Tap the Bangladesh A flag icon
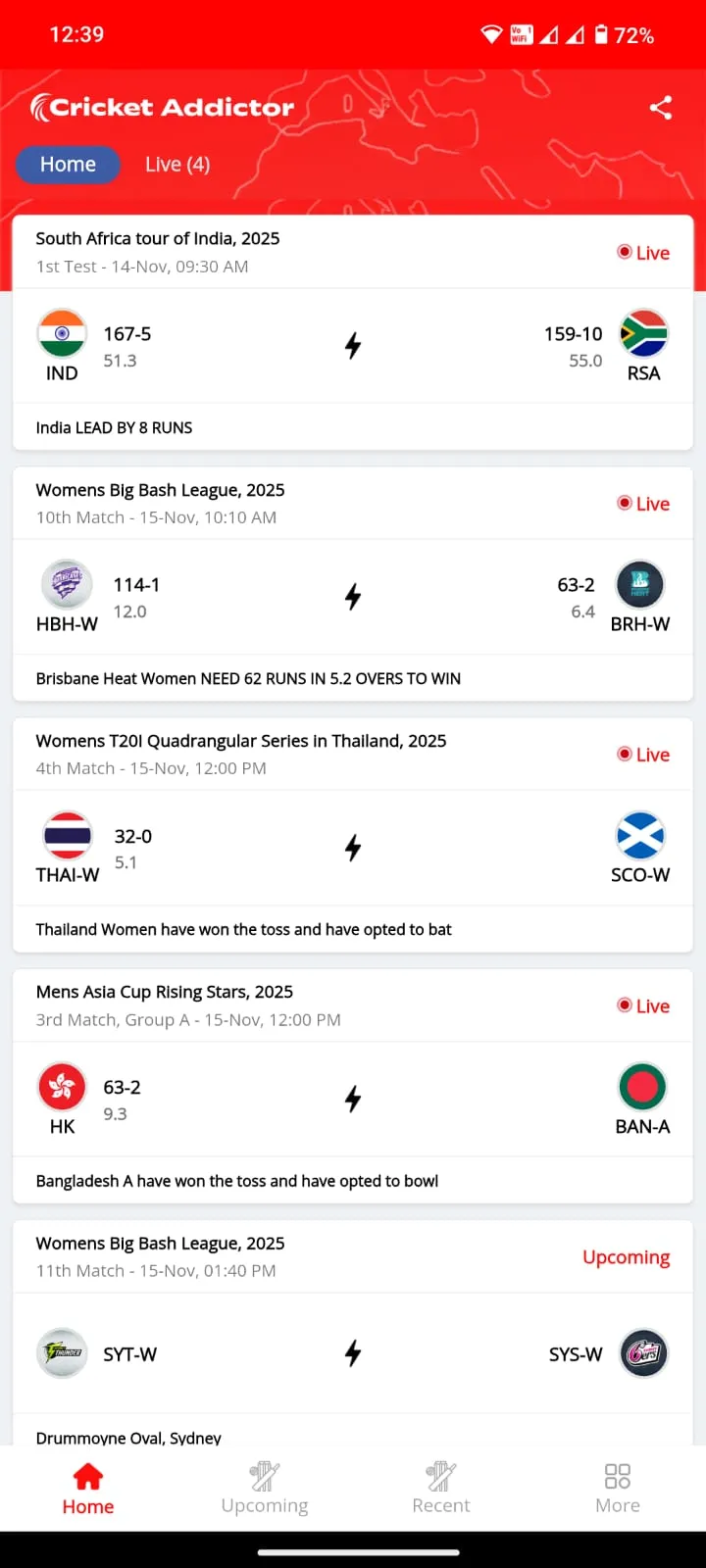 (642, 1087)
